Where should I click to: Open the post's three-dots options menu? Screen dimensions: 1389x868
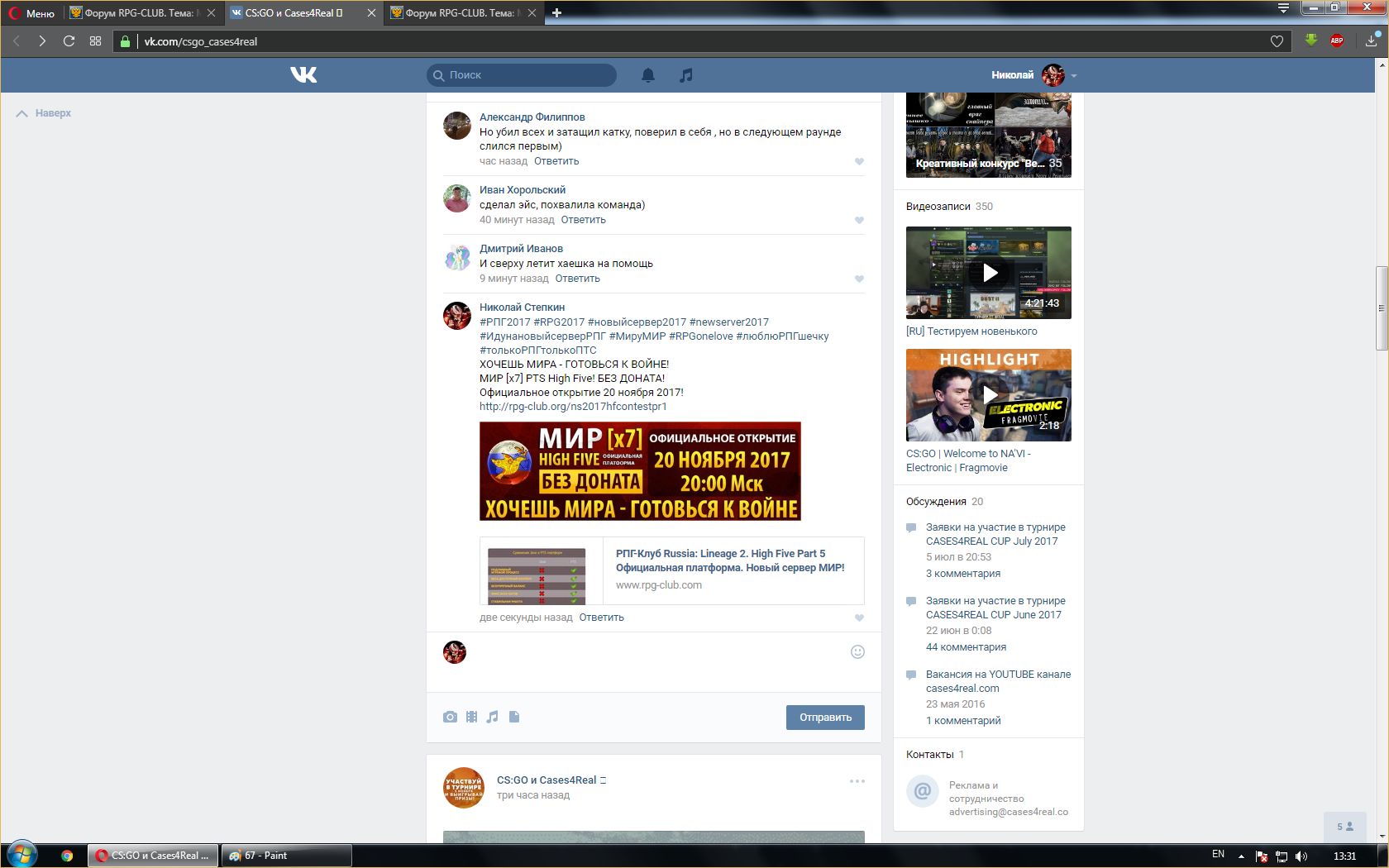point(857,781)
